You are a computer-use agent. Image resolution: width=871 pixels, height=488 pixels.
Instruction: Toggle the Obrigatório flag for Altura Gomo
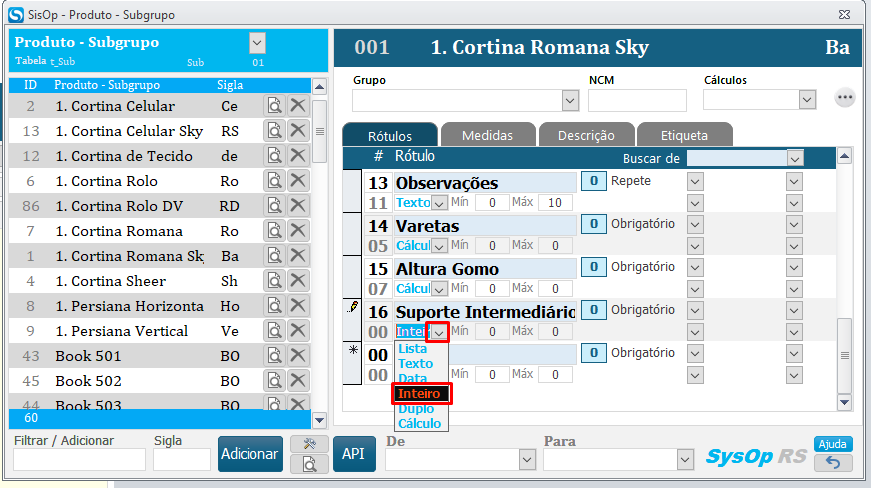point(593,267)
